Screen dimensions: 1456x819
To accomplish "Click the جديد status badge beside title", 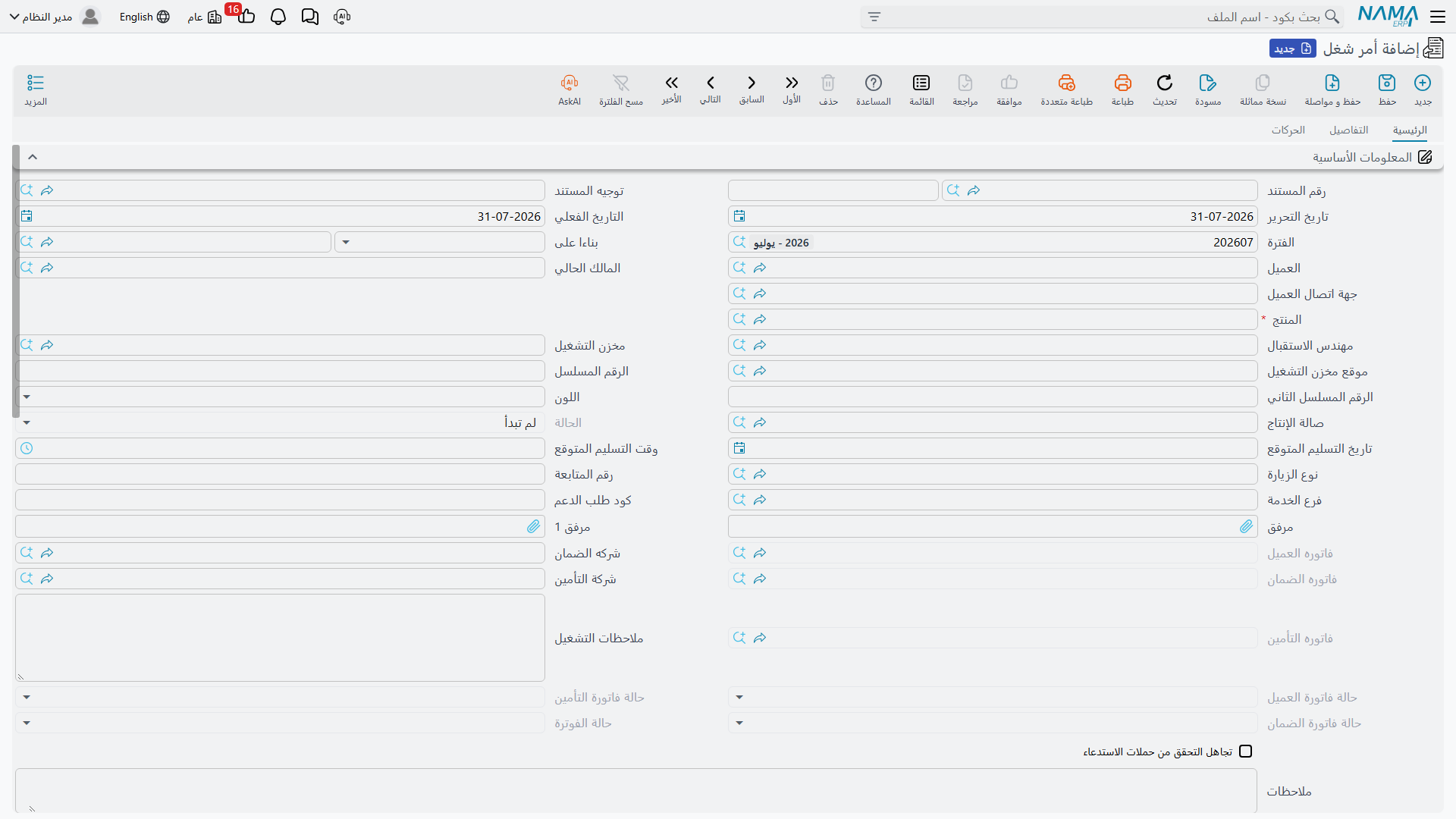I will coord(1293,49).
